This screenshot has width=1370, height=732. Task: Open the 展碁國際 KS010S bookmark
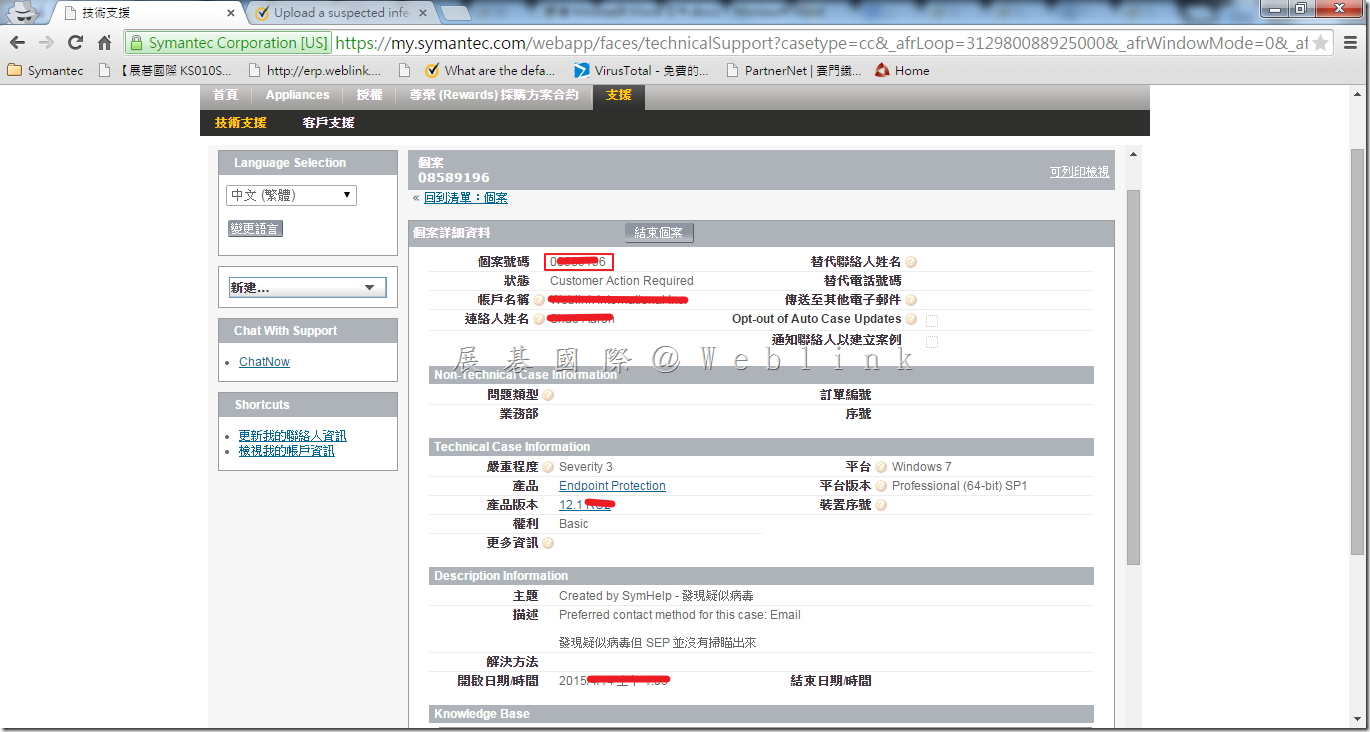pos(165,71)
